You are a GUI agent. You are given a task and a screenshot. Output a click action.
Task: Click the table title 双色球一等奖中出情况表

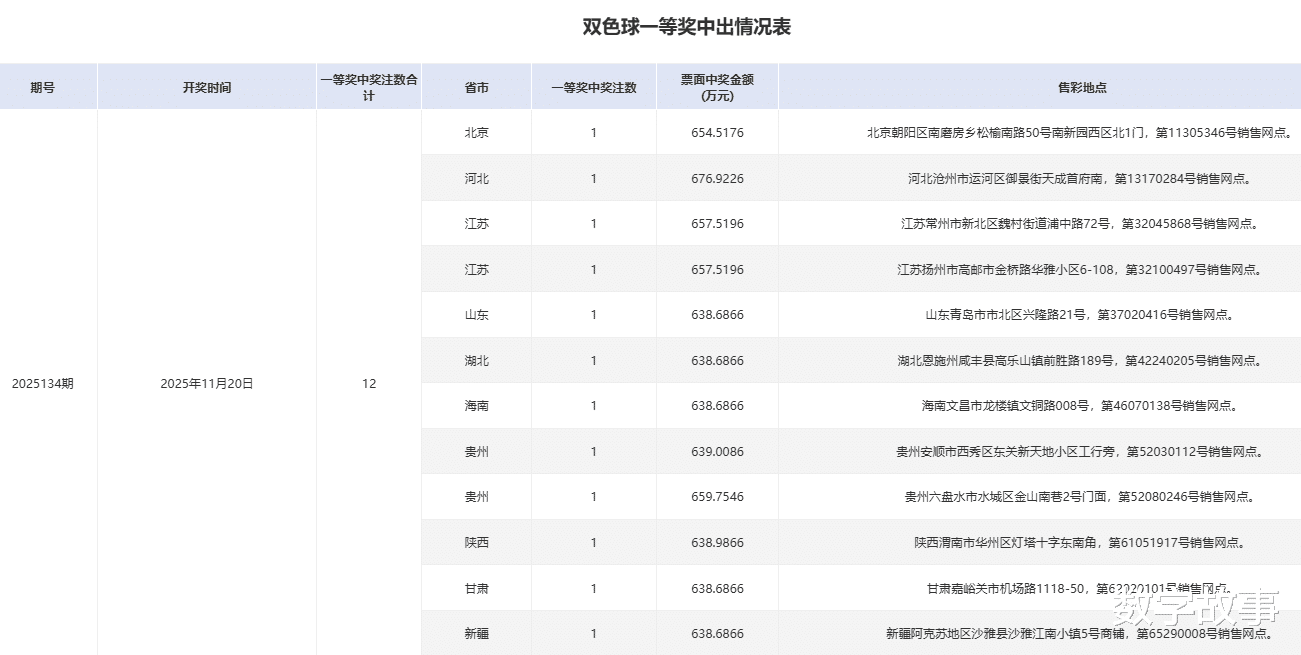coord(687,27)
